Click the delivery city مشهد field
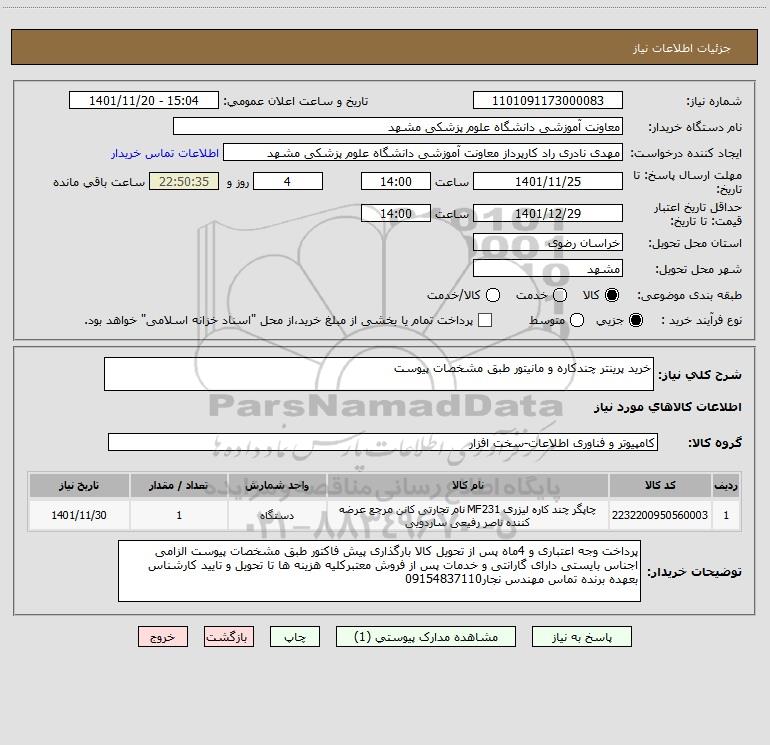Image resolution: width=770 pixels, height=745 pixels. click(x=548, y=268)
